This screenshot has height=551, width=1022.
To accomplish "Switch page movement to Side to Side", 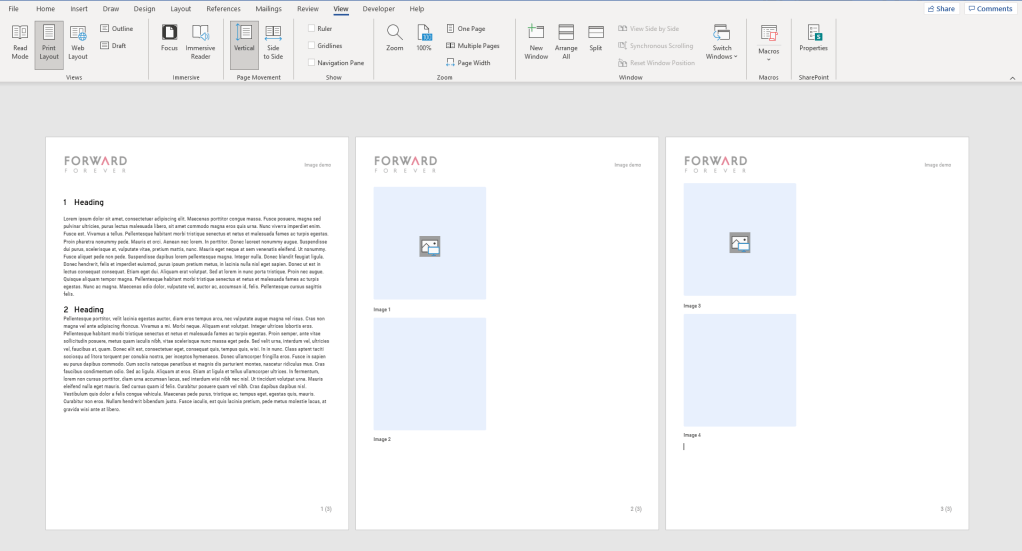I will pos(273,42).
